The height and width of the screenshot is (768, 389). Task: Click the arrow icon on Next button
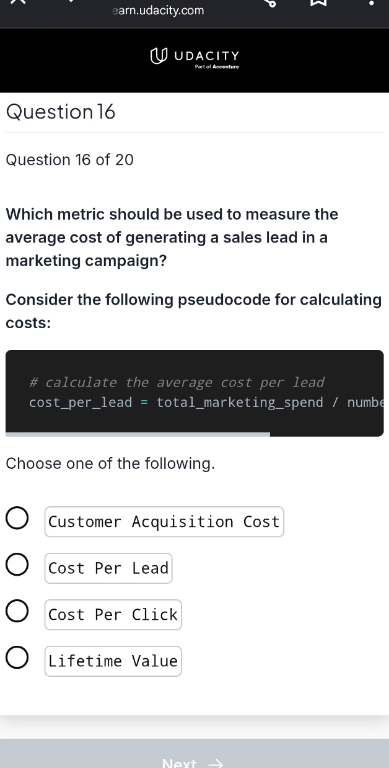click(215, 764)
